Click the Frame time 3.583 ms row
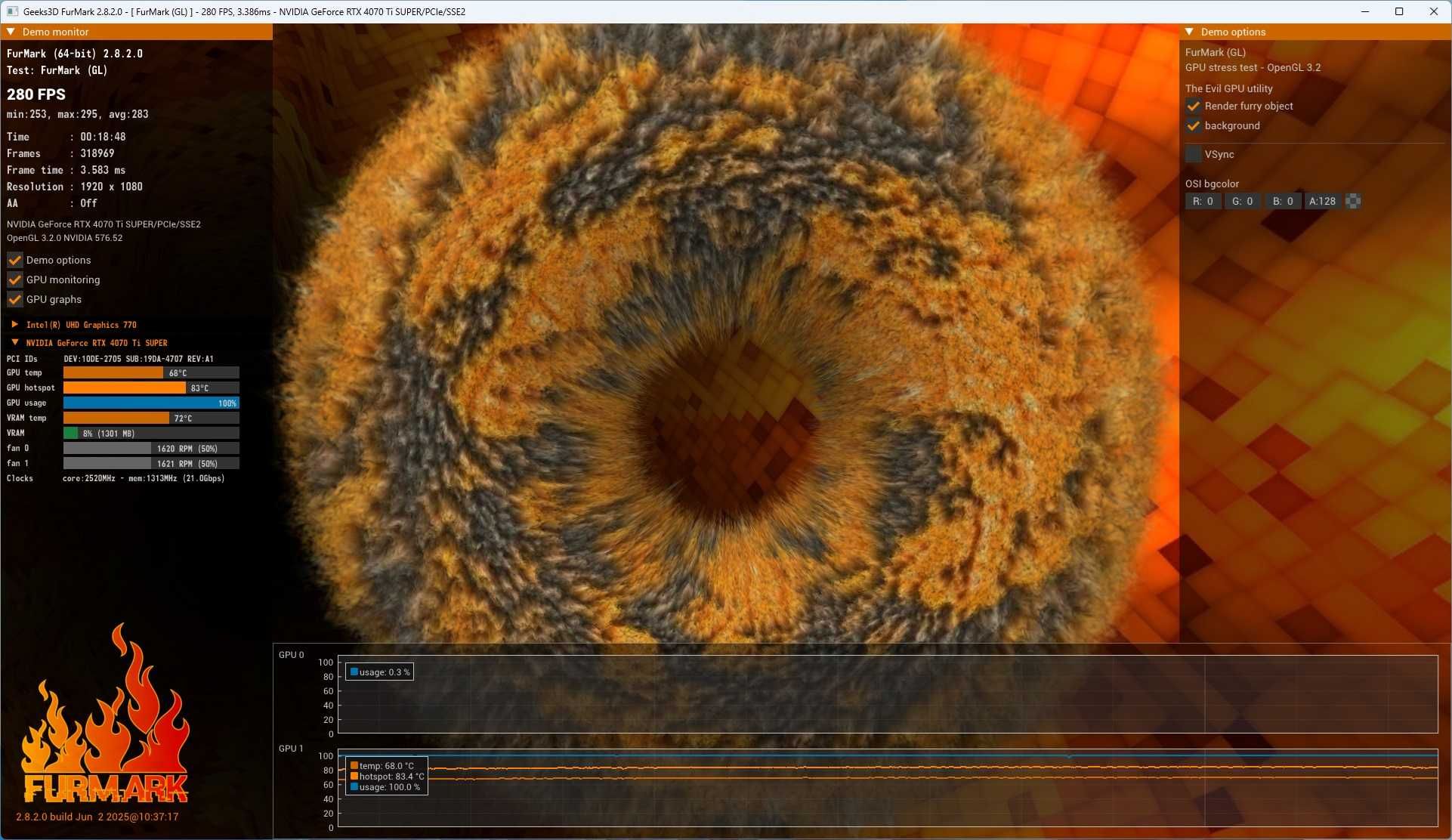 coord(66,170)
